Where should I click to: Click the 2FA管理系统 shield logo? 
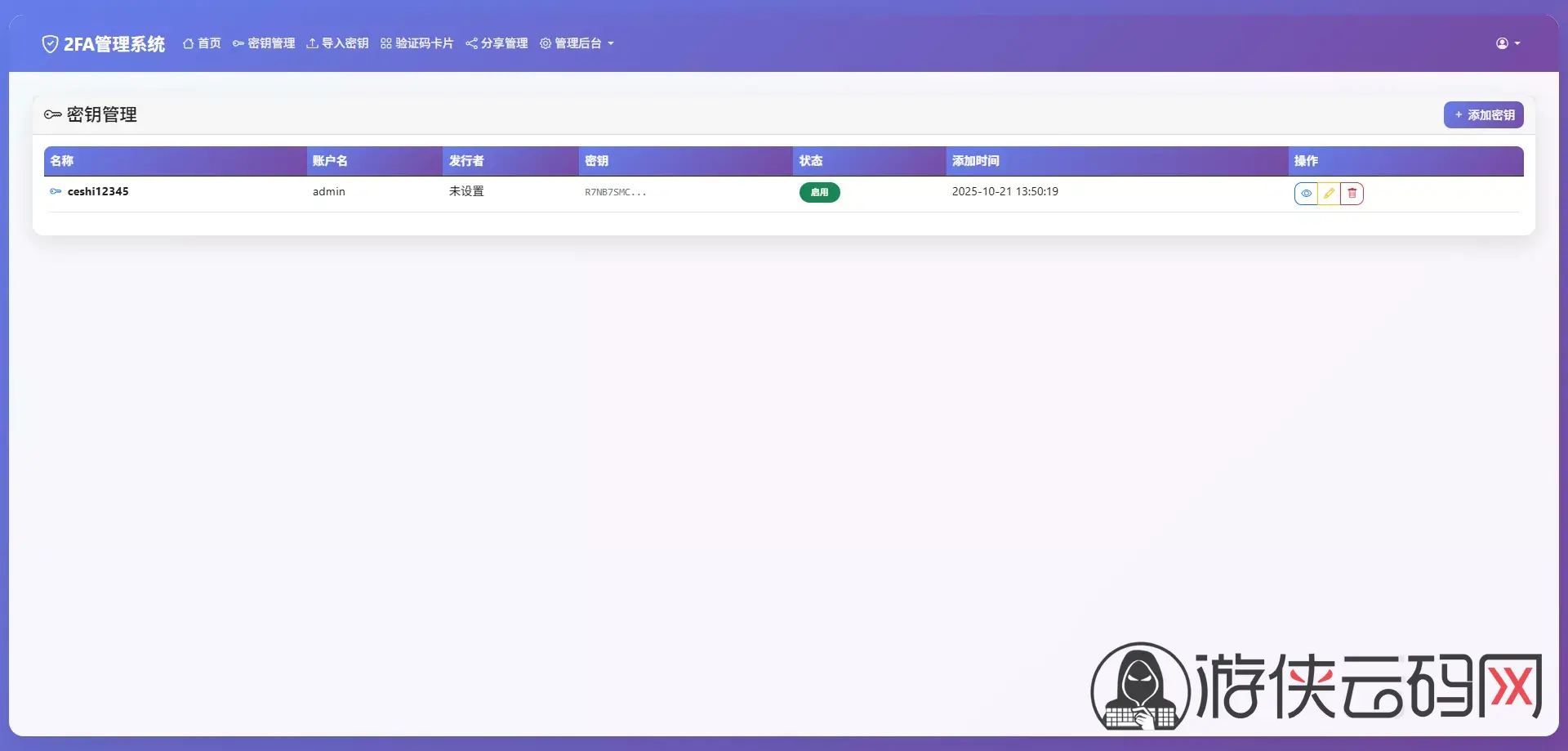click(x=50, y=44)
